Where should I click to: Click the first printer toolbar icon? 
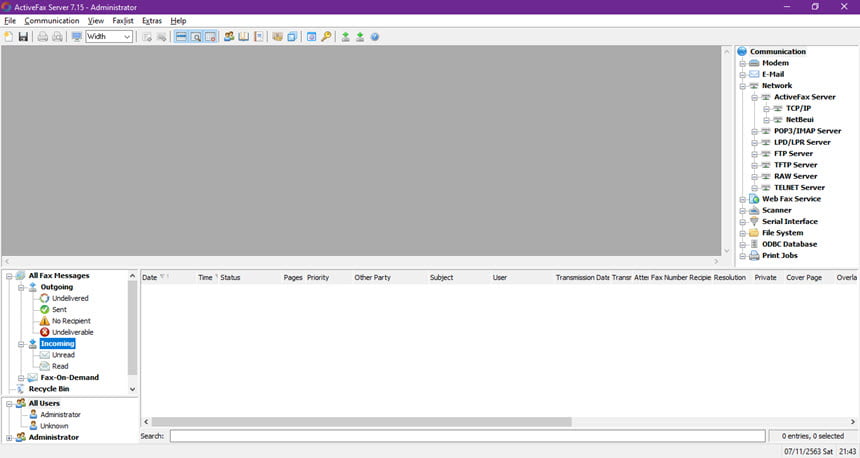pyautogui.click(x=43, y=37)
